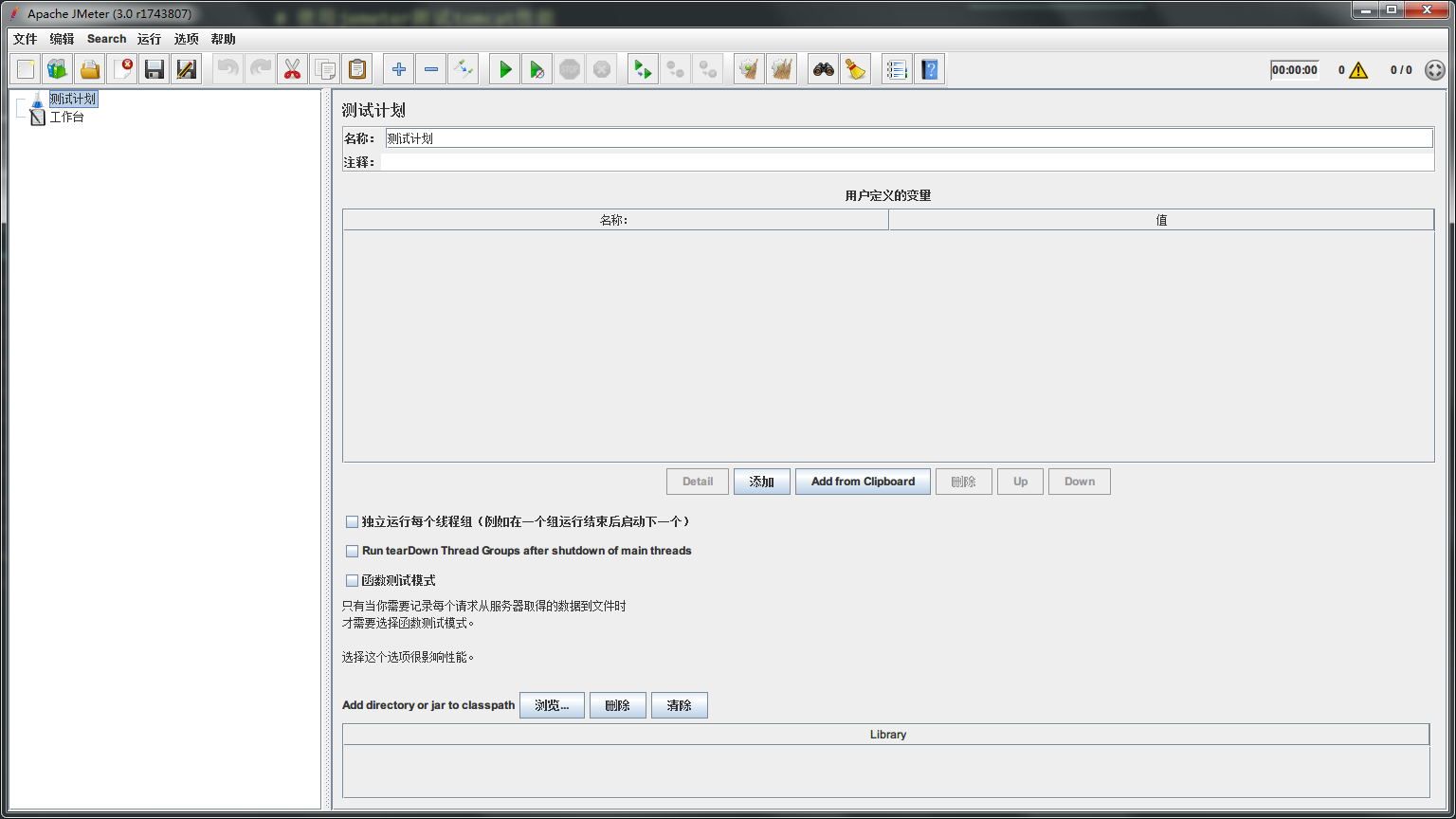Click the 清除 classpath button

[x=680, y=705]
